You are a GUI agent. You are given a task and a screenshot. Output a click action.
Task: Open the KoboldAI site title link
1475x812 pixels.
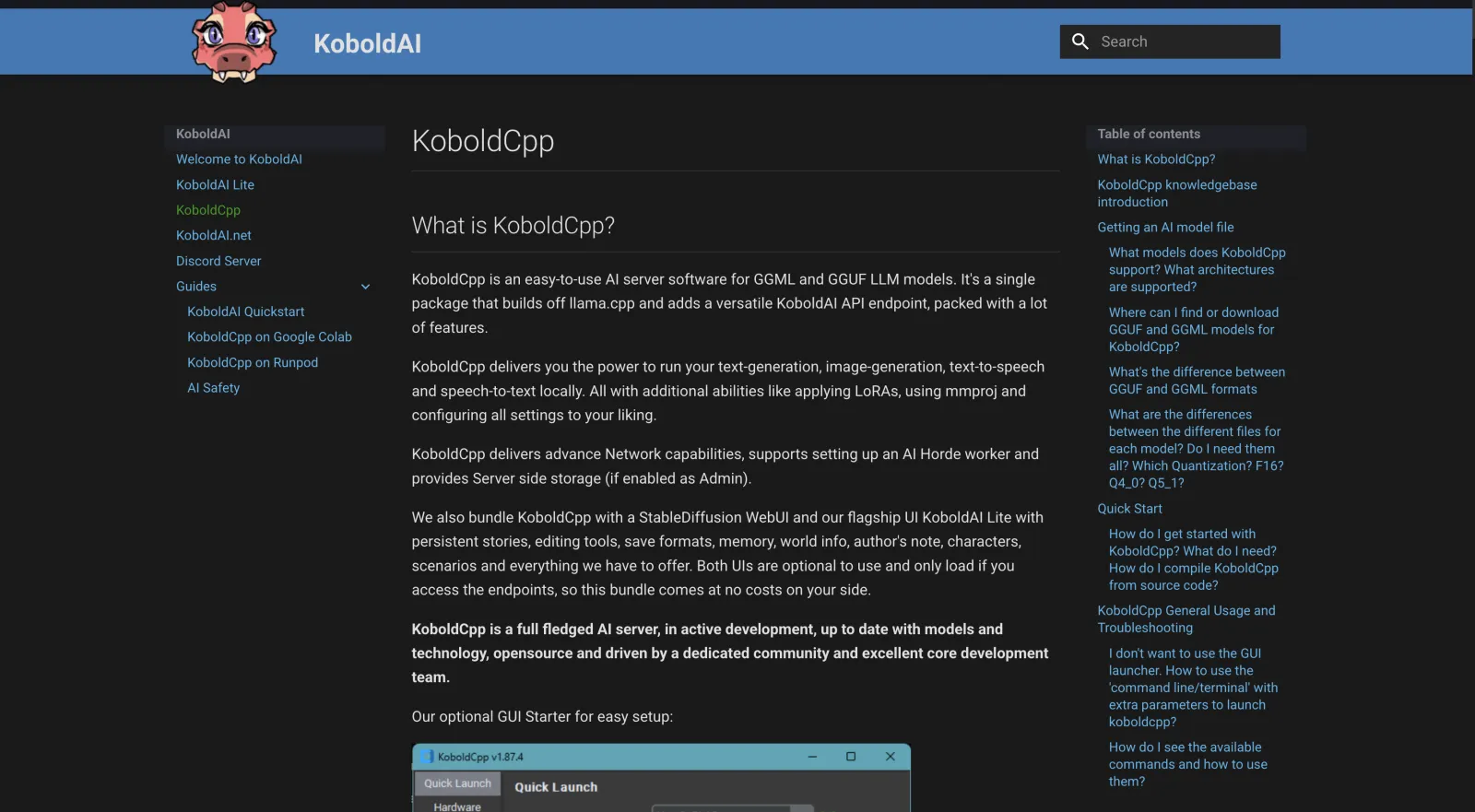367,43
